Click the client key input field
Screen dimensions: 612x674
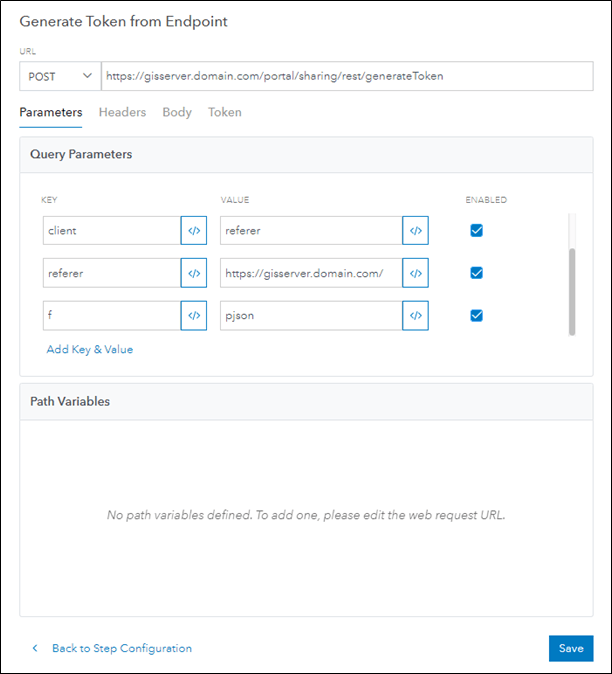[112, 230]
